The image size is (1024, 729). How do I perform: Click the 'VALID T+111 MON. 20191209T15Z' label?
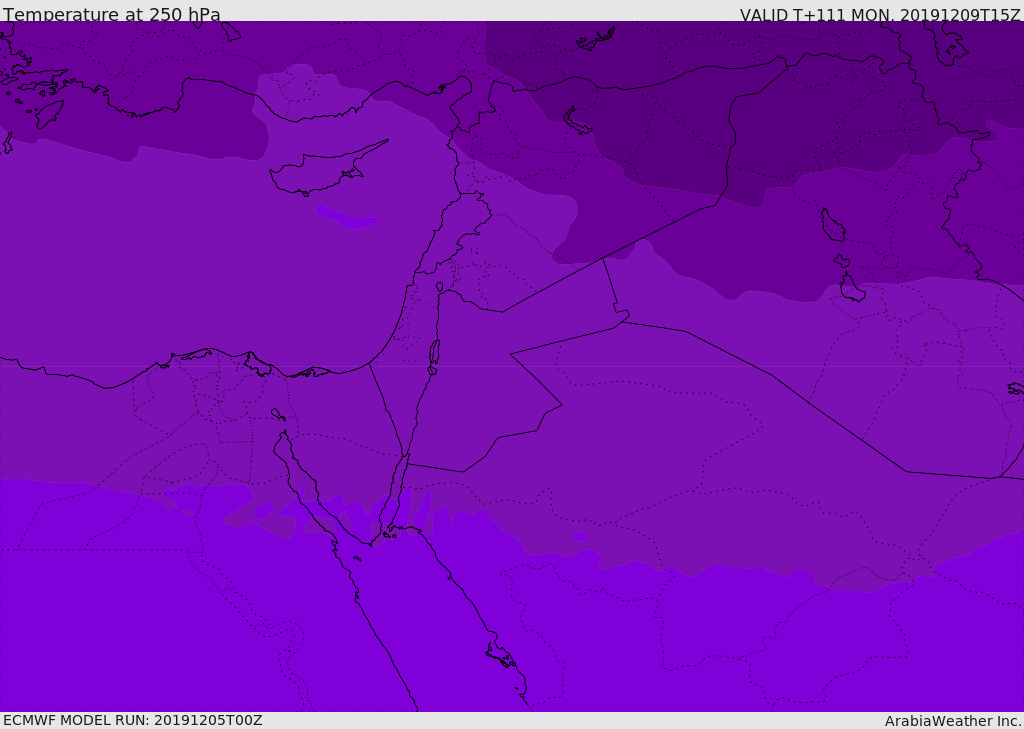coord(880,14)
